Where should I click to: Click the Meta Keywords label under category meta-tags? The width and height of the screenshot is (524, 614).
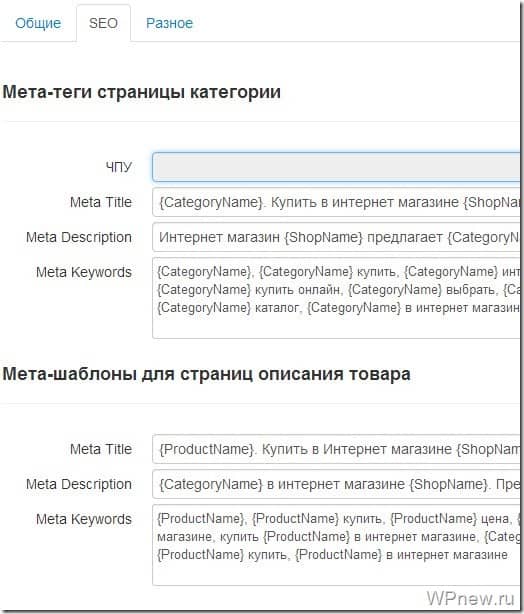[84, 272]
